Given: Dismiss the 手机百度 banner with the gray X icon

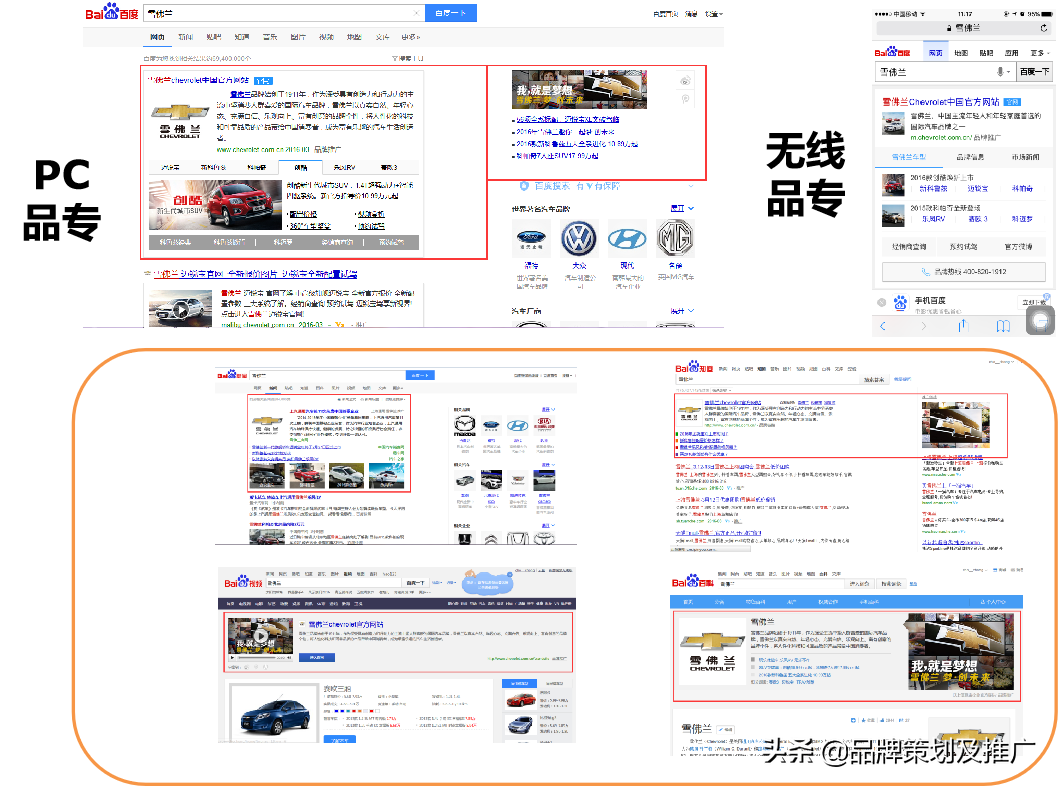Looking at the screenshot, I should pos(881,302).
